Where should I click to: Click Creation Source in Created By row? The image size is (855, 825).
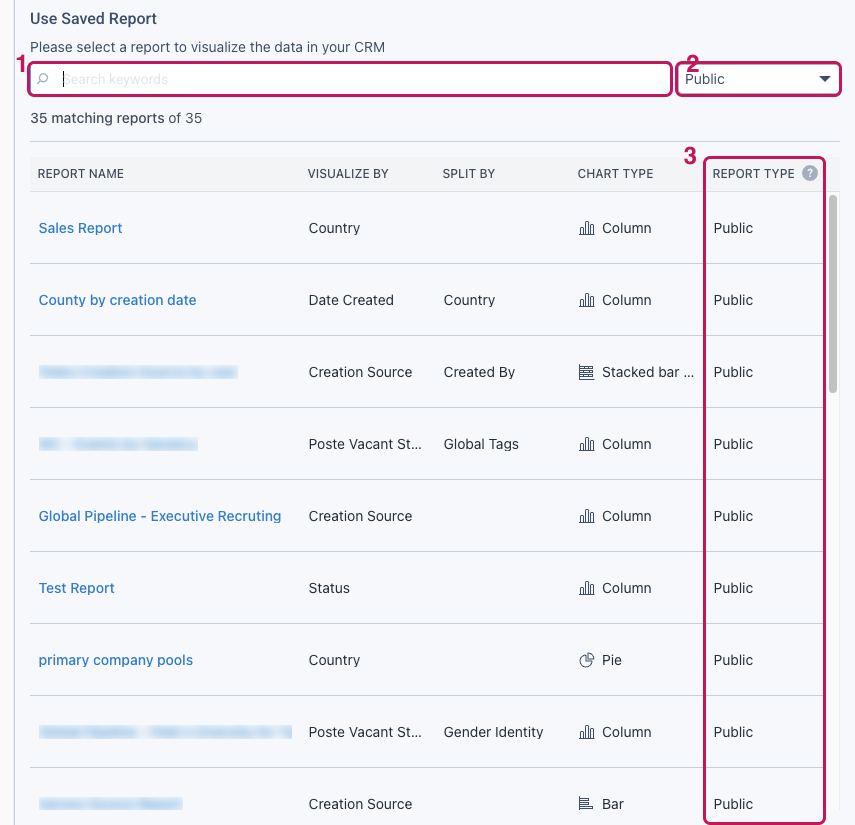tap(360, 372)
